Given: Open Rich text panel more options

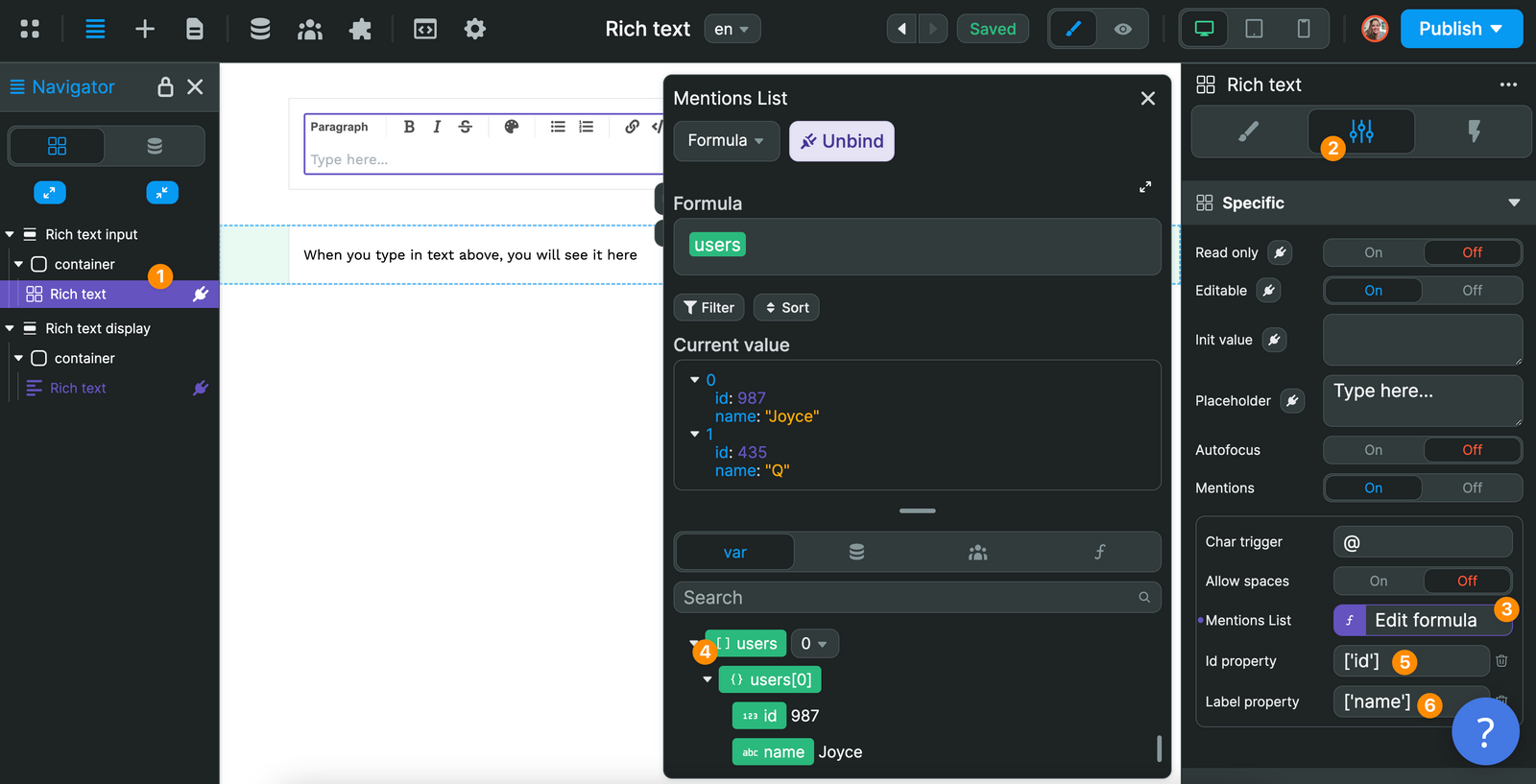Looking at the screenshot, I should click(1508, 84).
